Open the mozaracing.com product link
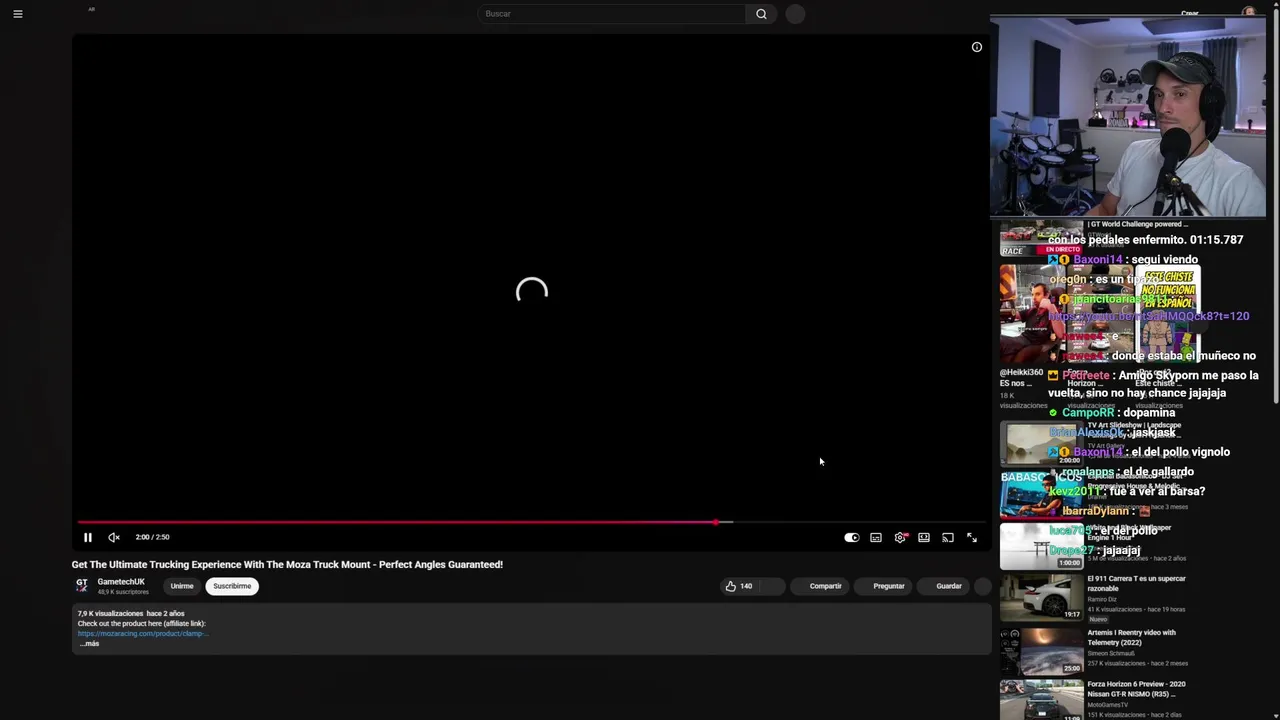The height and width of the screenshot is (720, 1280). (x=143, y=633)
